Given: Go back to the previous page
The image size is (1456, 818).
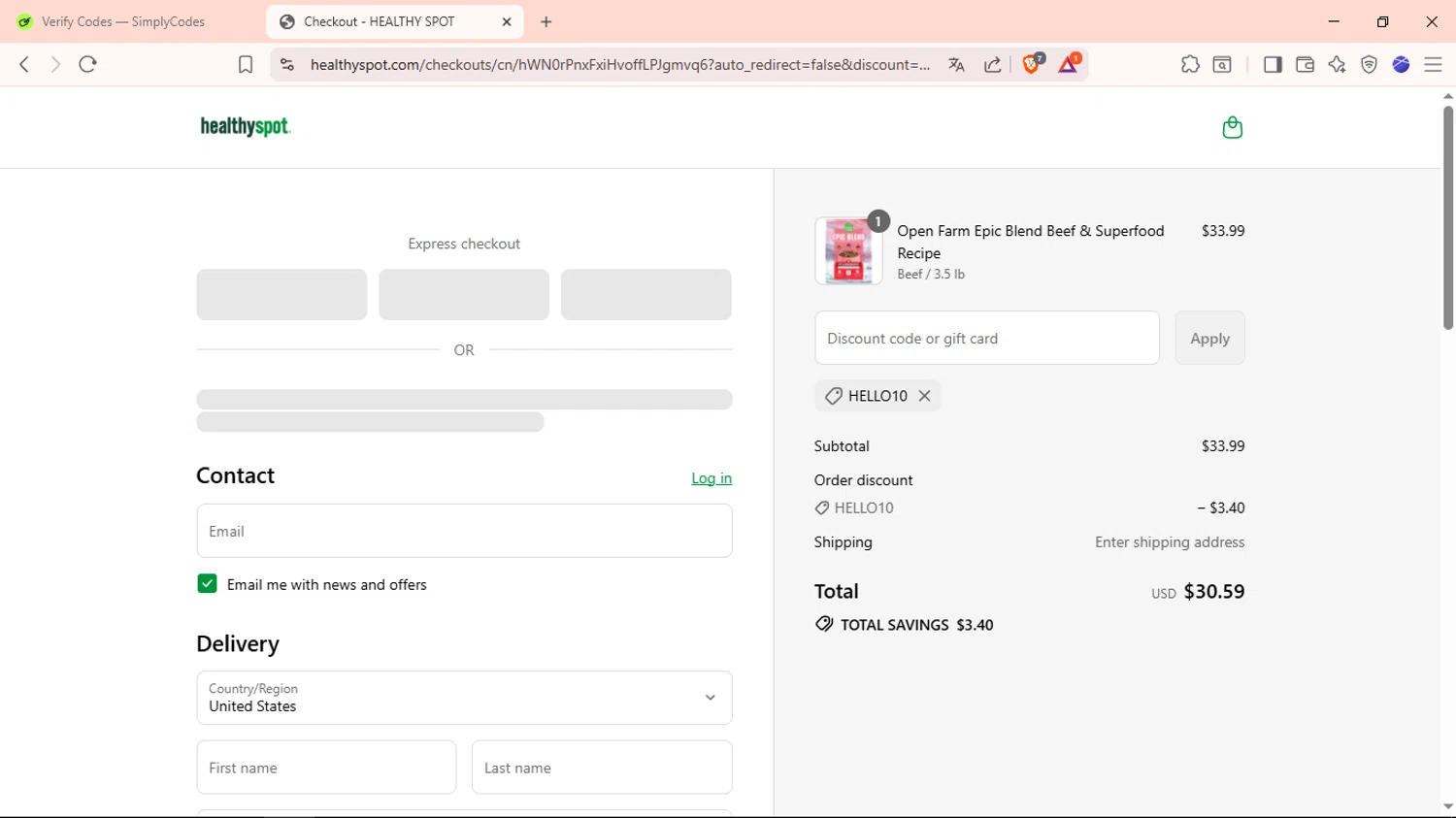Looking at the screenshot, I should (x=24, y=64).
